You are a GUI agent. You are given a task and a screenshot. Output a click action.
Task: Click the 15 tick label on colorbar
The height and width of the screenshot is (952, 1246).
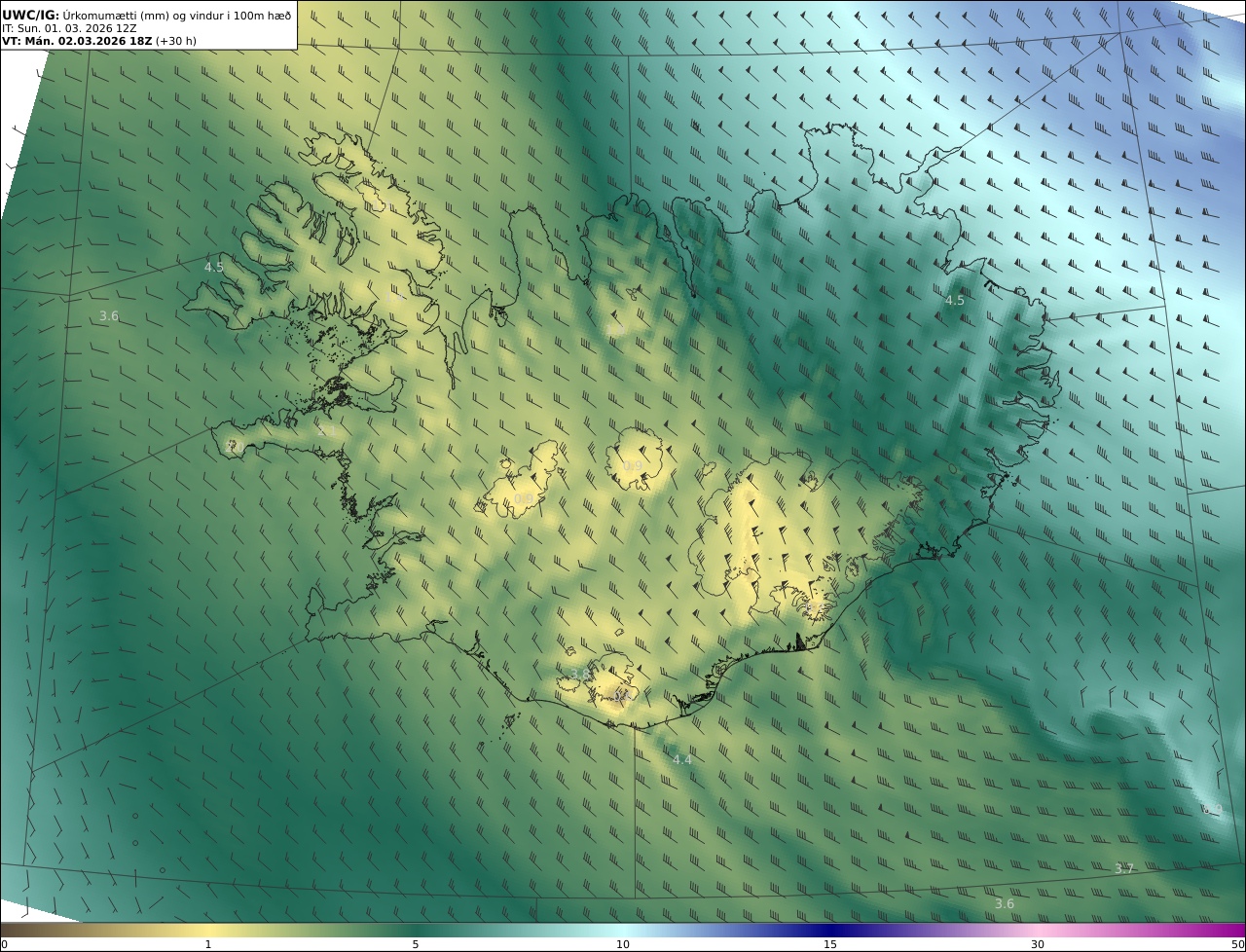(830, 944)
